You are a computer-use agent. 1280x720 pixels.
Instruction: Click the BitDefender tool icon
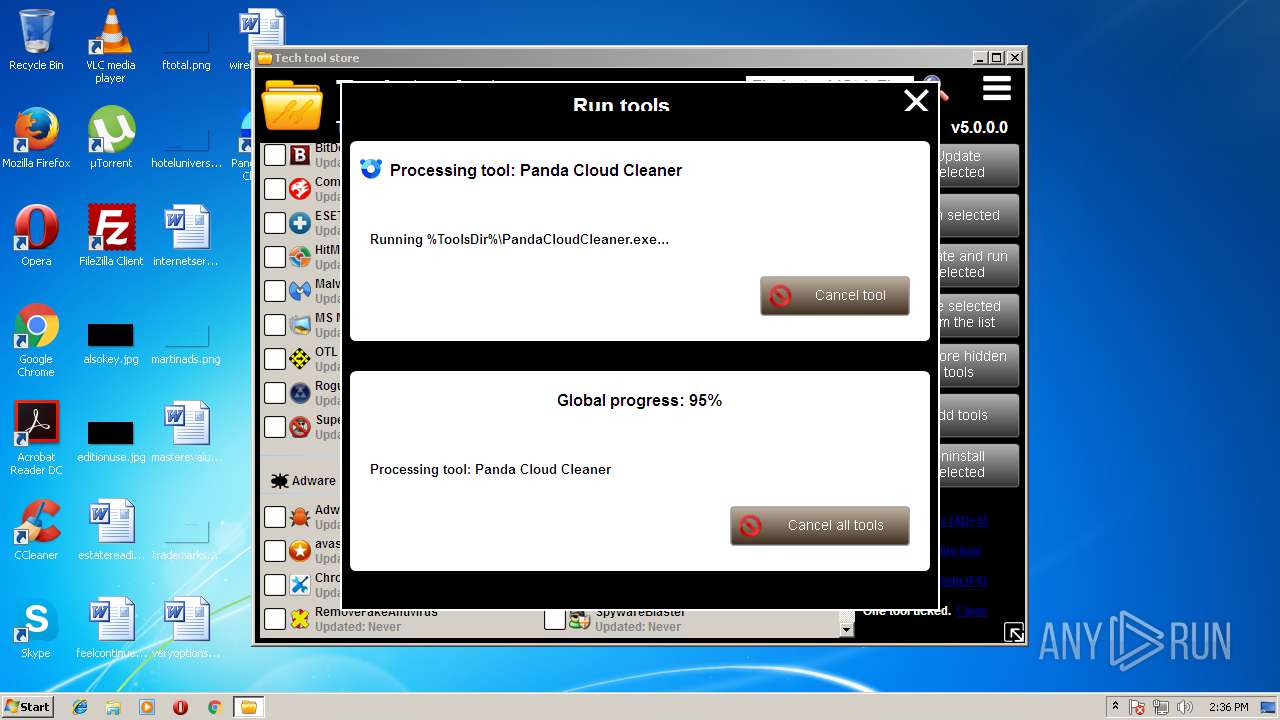(x=300, y=155)
